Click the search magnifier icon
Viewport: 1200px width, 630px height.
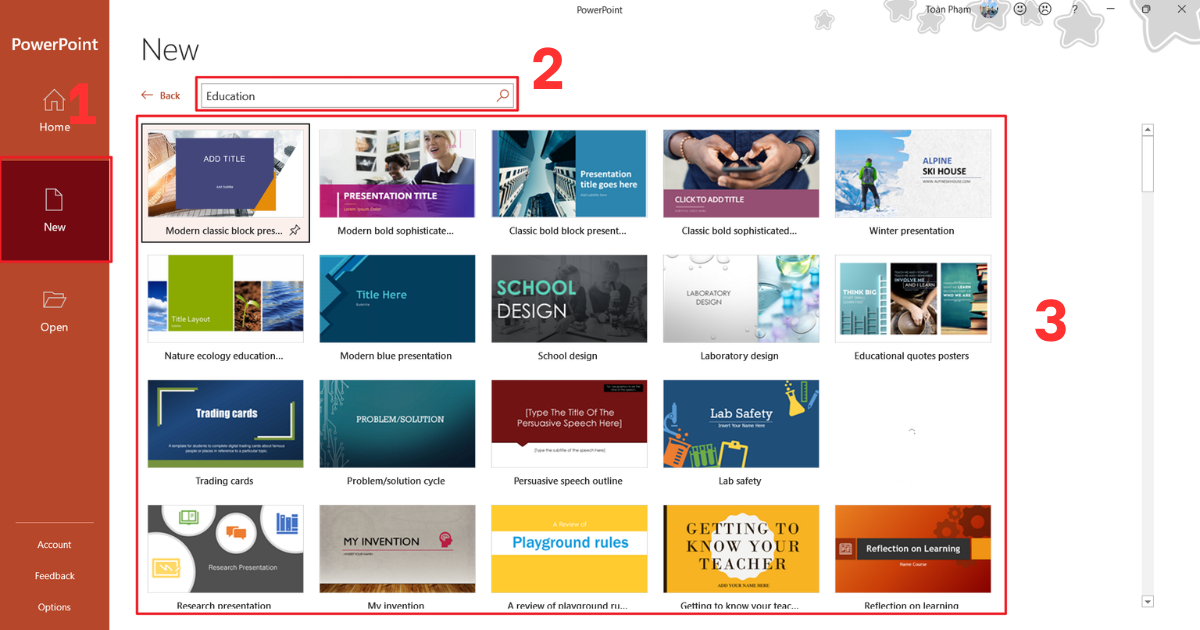[503, 96]
